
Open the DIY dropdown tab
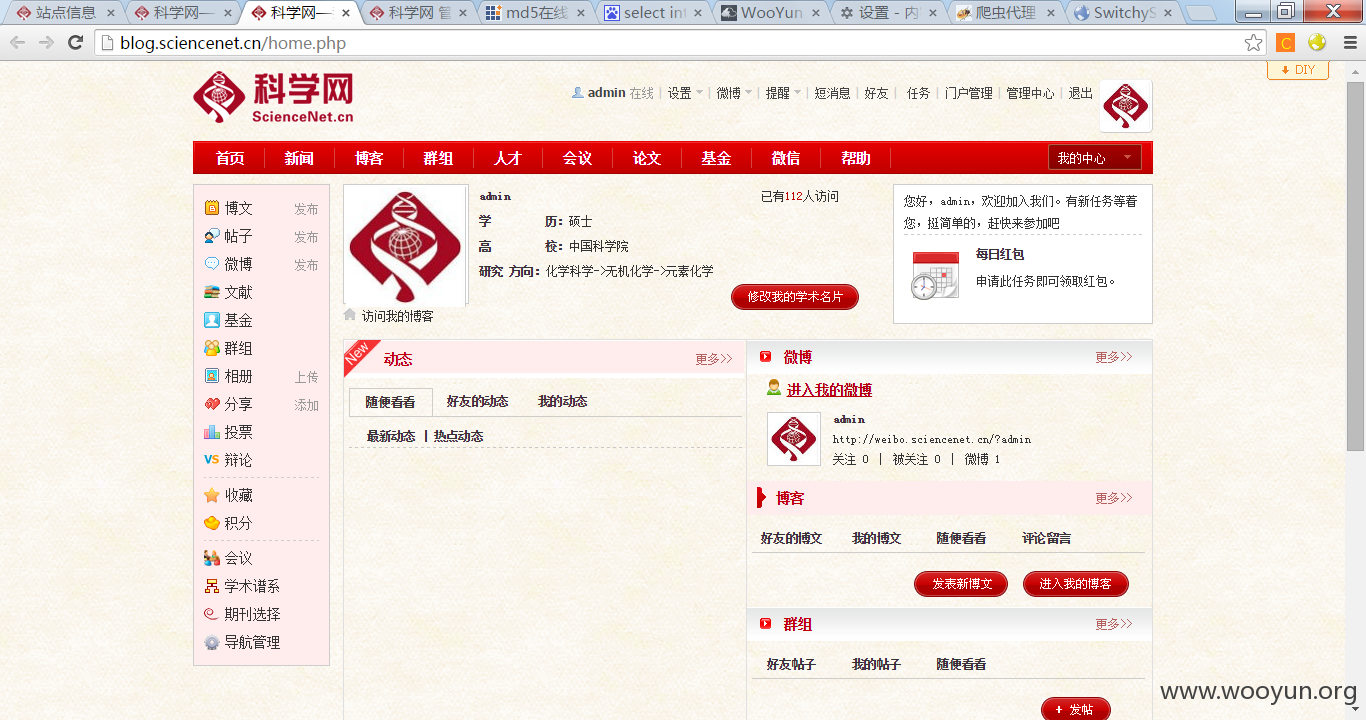point(1298,70)
